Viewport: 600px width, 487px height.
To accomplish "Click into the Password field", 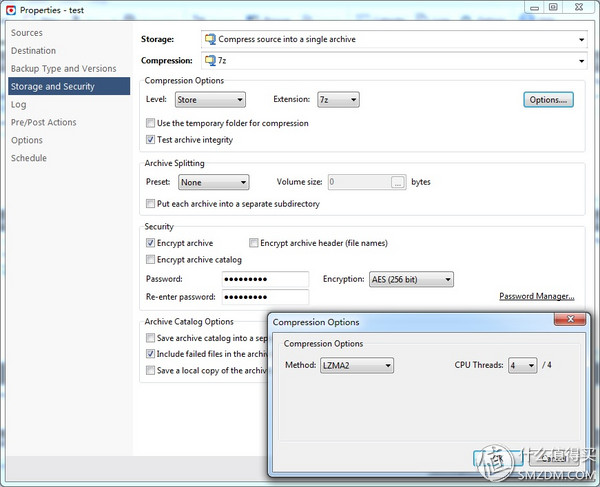I will click(x=264, y=279).
